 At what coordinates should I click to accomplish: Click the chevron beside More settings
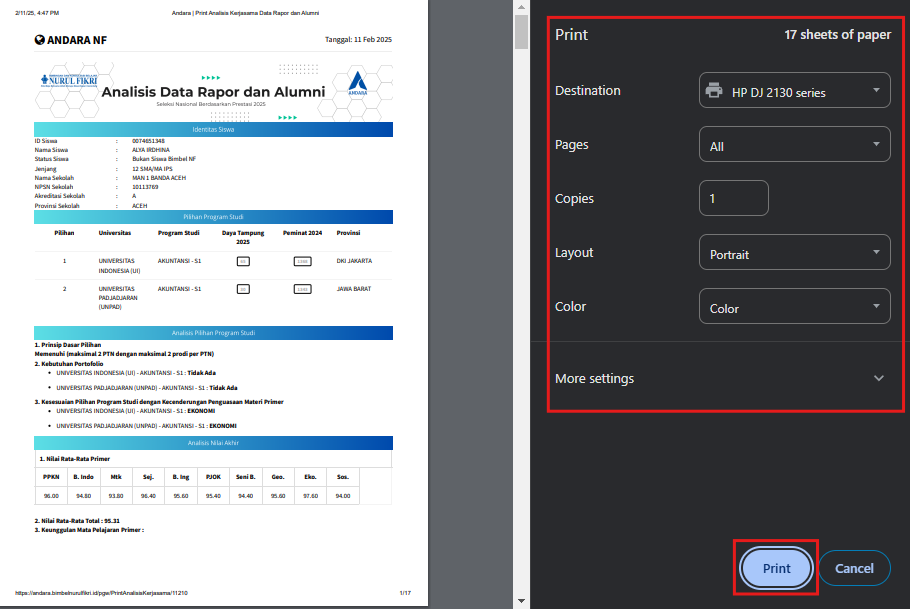pos(878,378)
